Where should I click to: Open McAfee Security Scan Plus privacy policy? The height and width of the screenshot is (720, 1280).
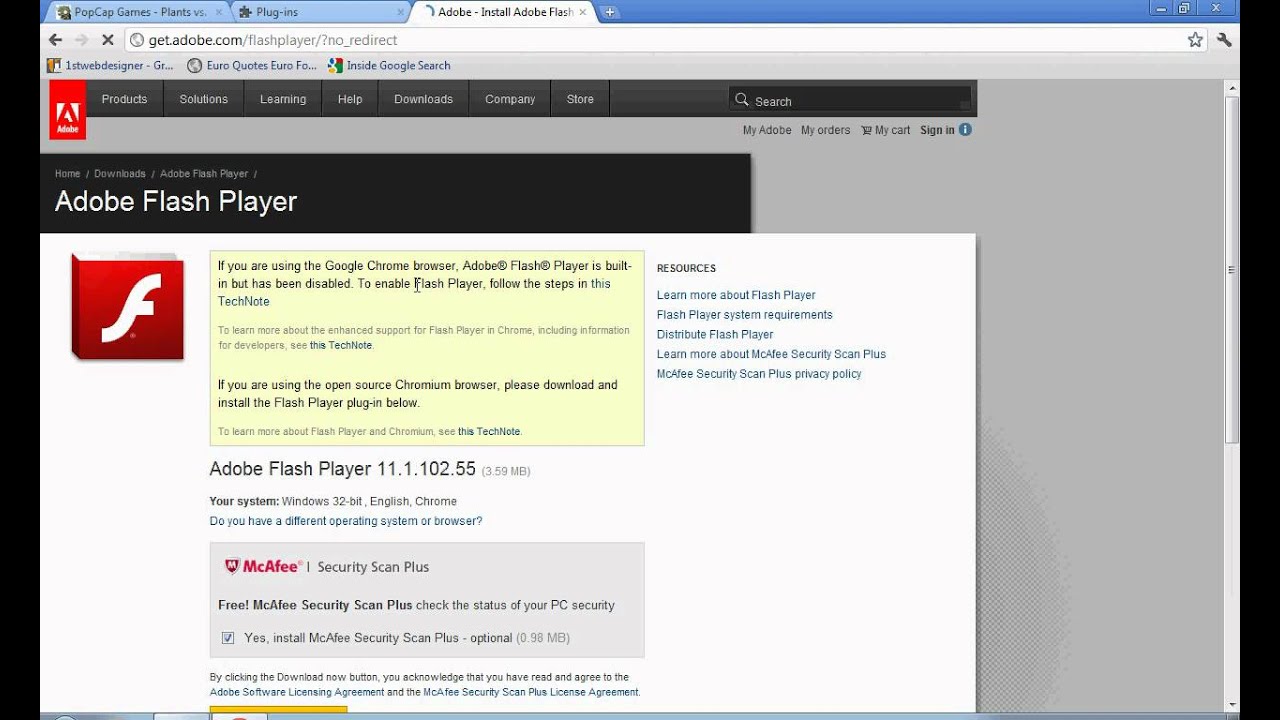759,374
